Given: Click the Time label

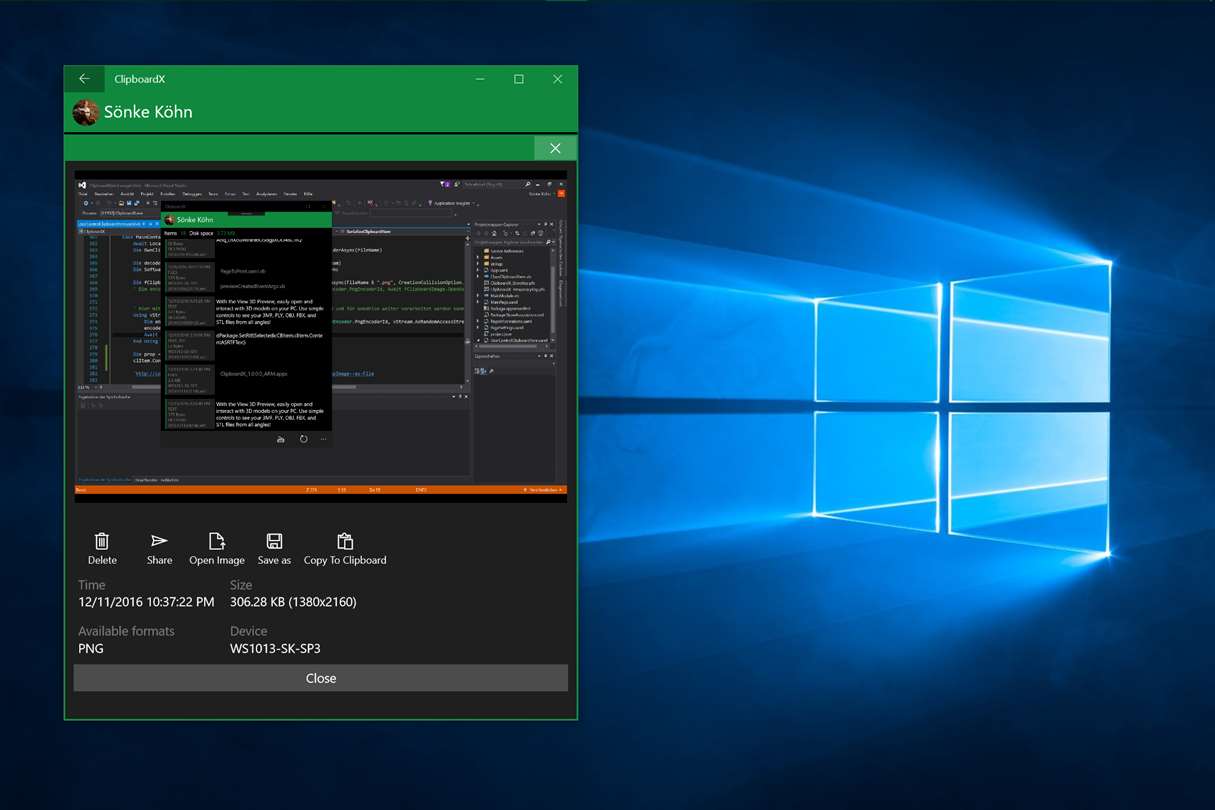Looking at the screenshot, I should [92, 585].
